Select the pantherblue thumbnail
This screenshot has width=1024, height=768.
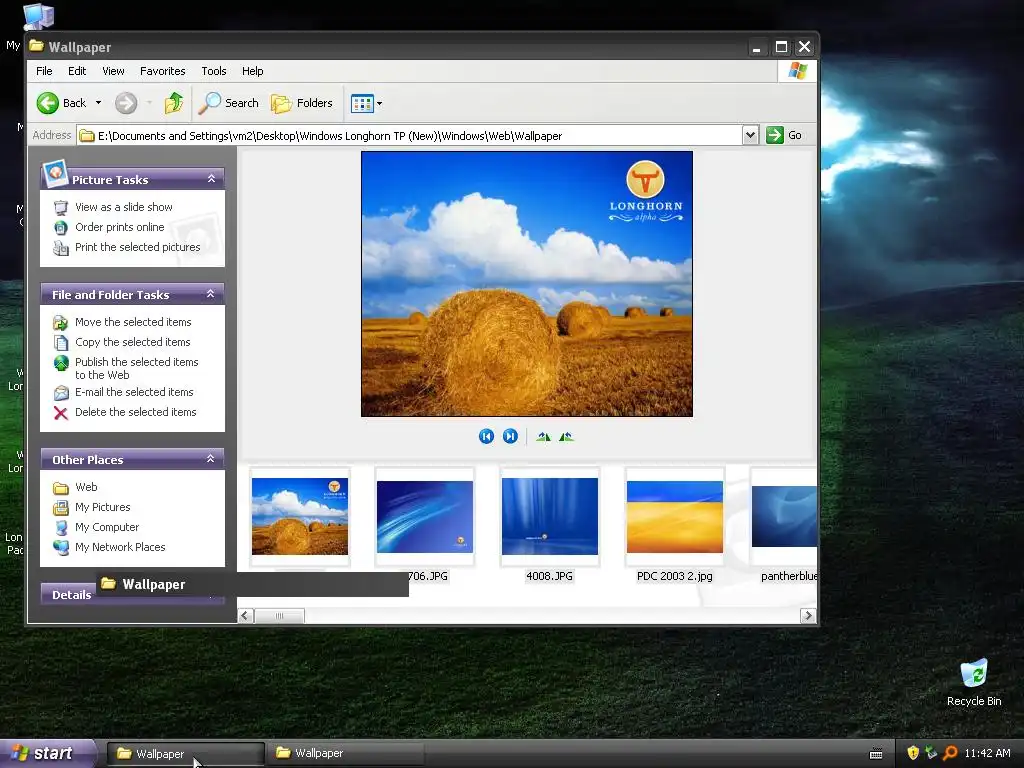click(784, 516)
